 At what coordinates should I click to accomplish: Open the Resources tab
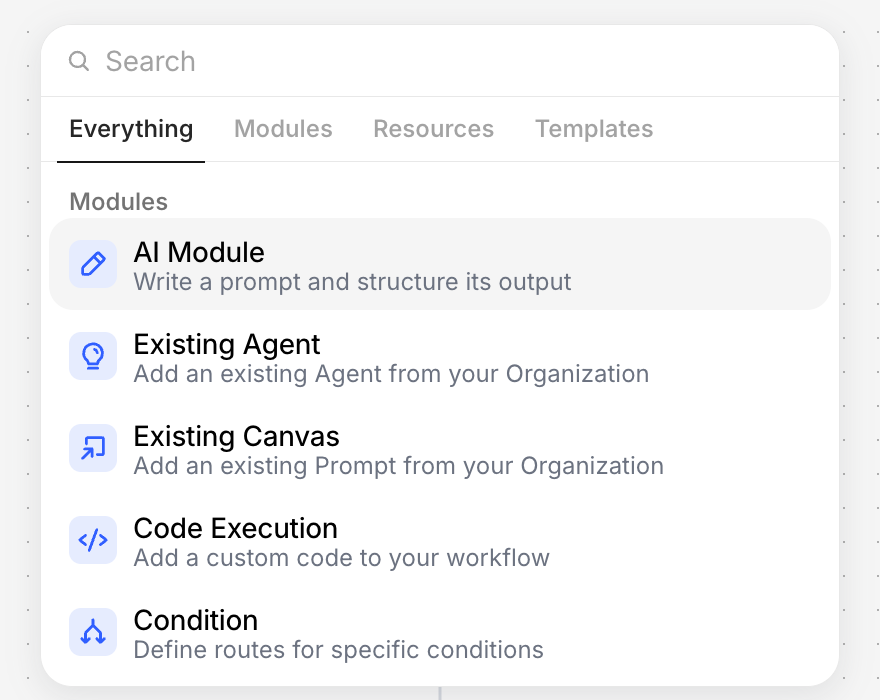pyautogui.click(x=434, y=129)
